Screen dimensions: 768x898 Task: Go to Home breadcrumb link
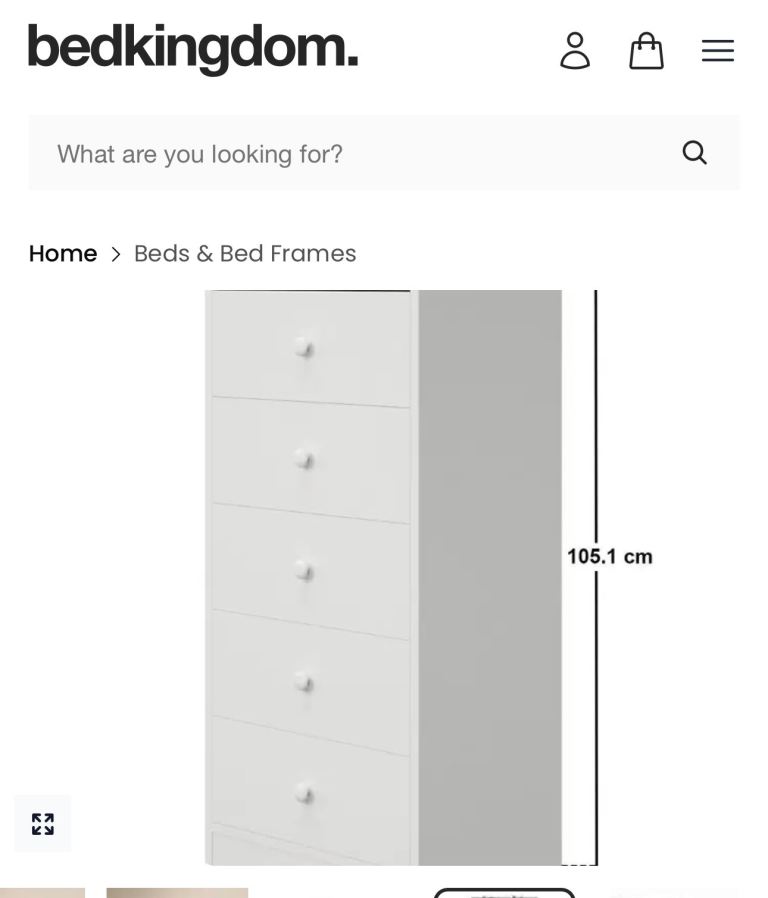[x=63, y=254]
